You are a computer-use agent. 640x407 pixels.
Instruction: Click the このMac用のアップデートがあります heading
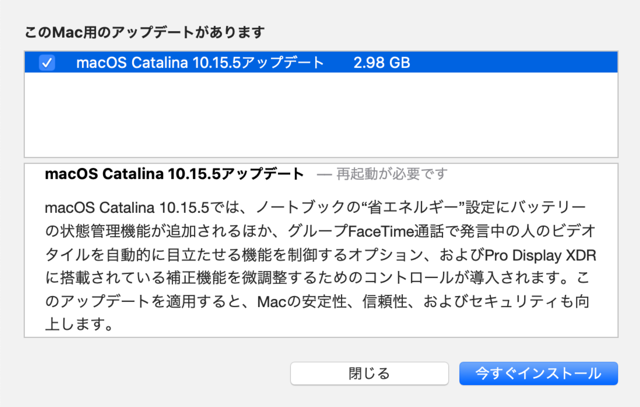pos(145,32)
